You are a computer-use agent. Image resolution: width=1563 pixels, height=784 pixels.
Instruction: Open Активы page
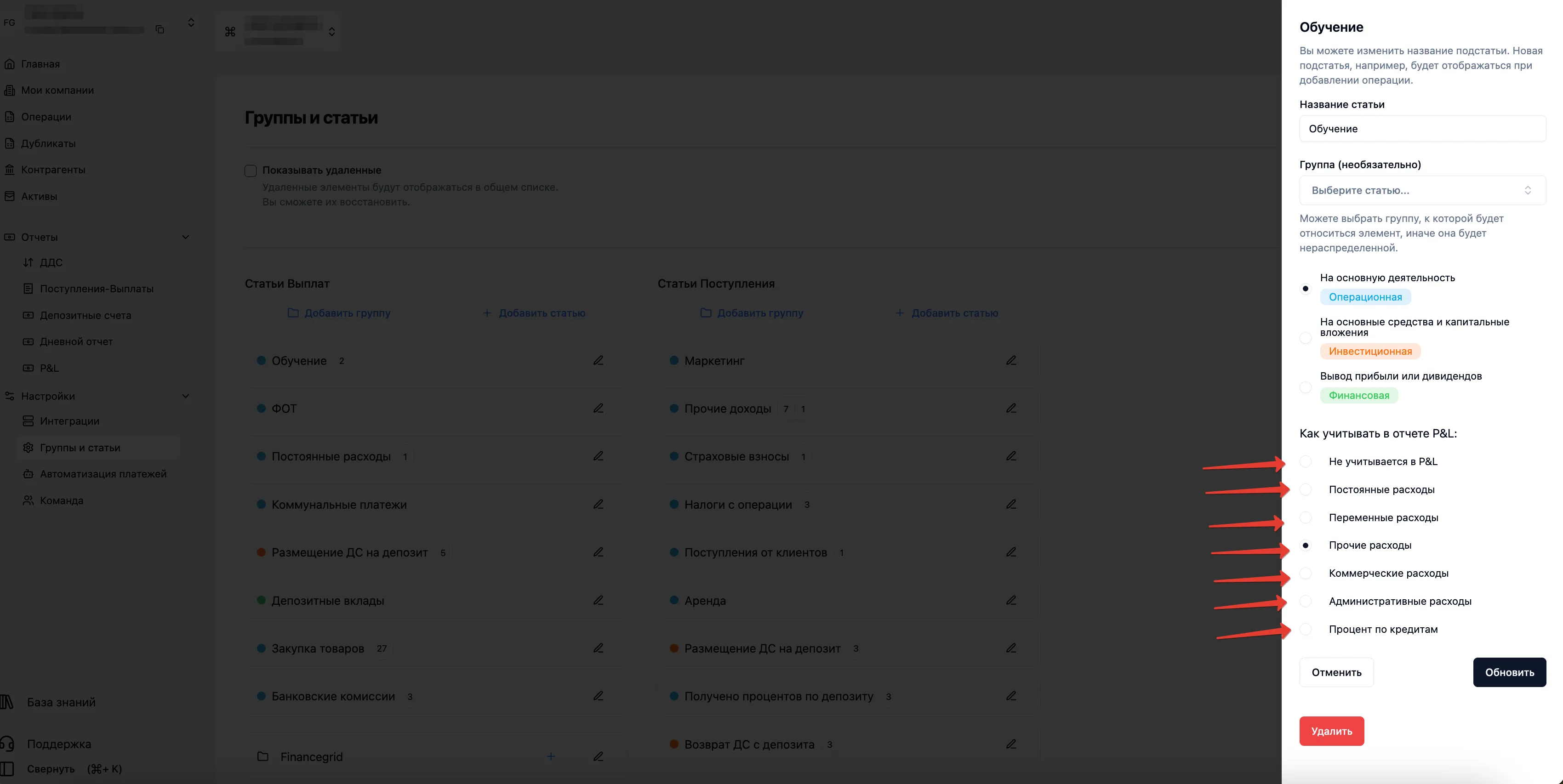40,196
